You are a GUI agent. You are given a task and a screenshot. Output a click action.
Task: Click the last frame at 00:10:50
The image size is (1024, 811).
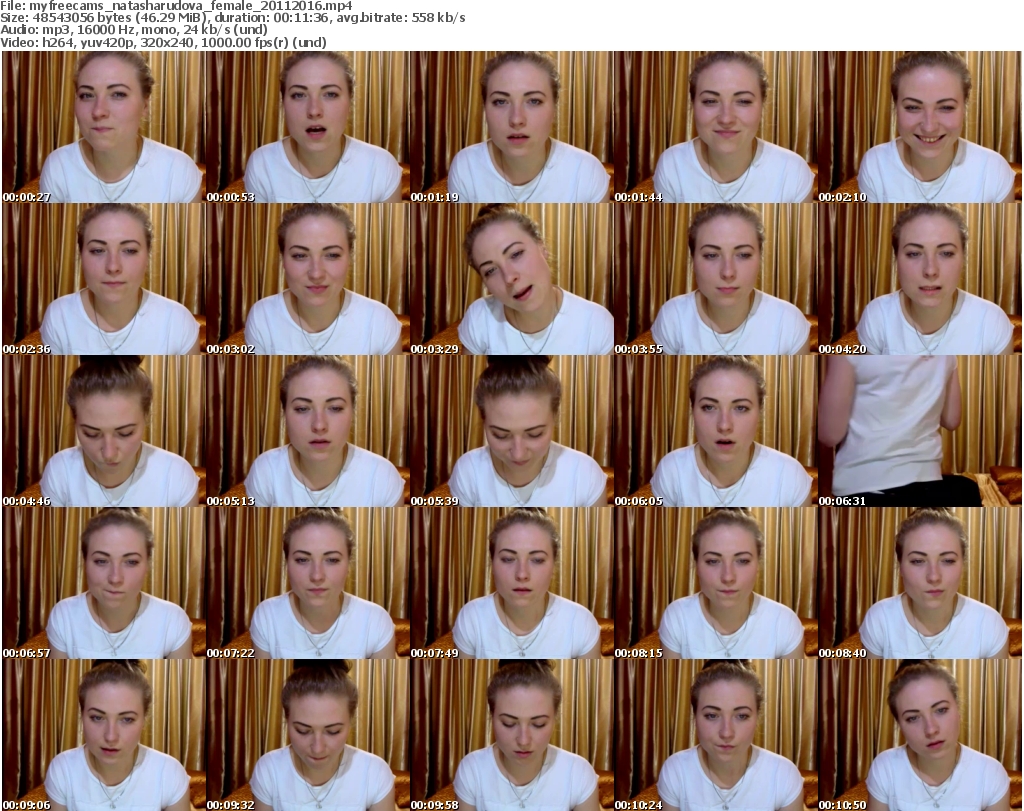pos(919,734)
